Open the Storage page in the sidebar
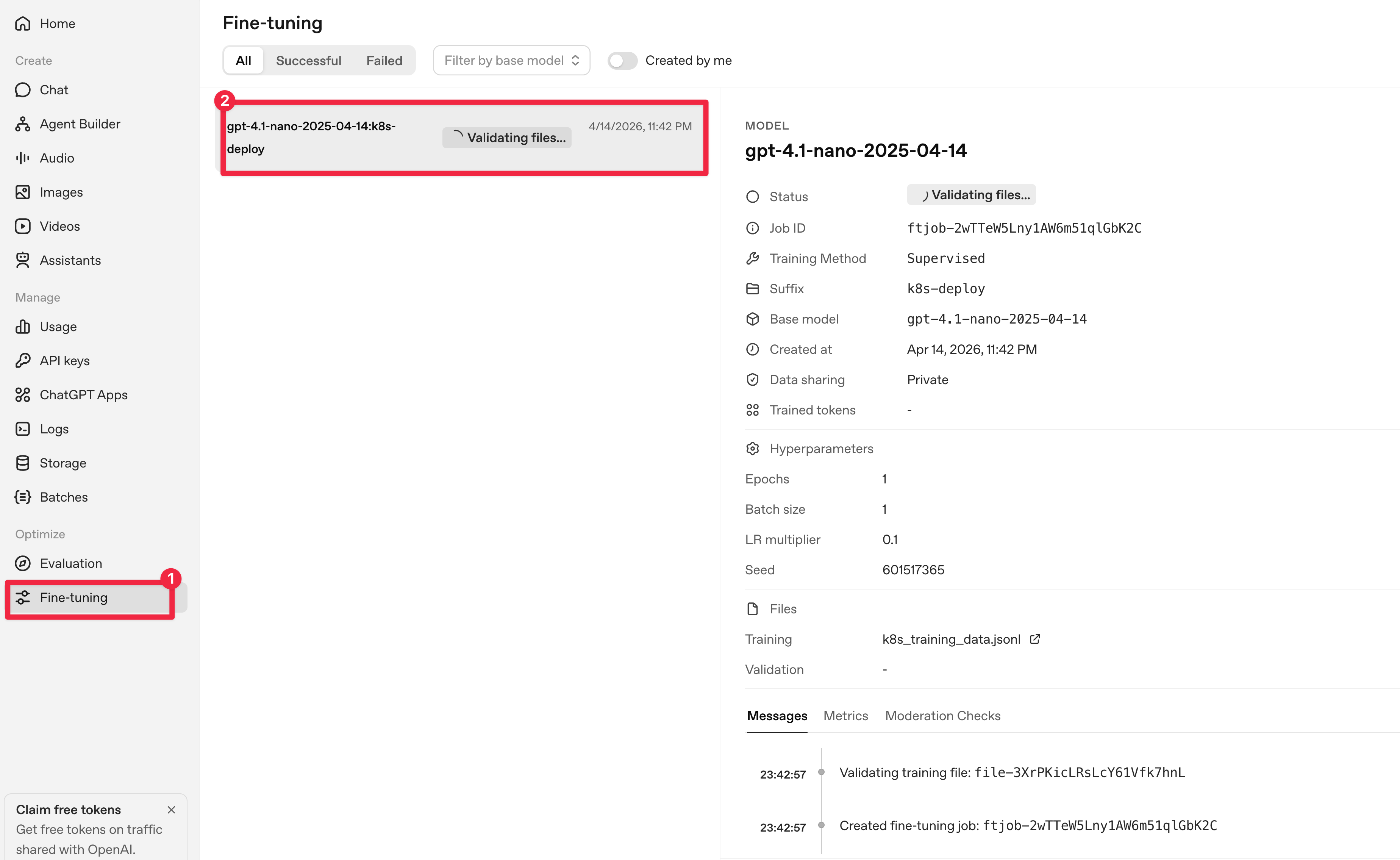Viewport: 1400px width, 860px height. (62, 463)
